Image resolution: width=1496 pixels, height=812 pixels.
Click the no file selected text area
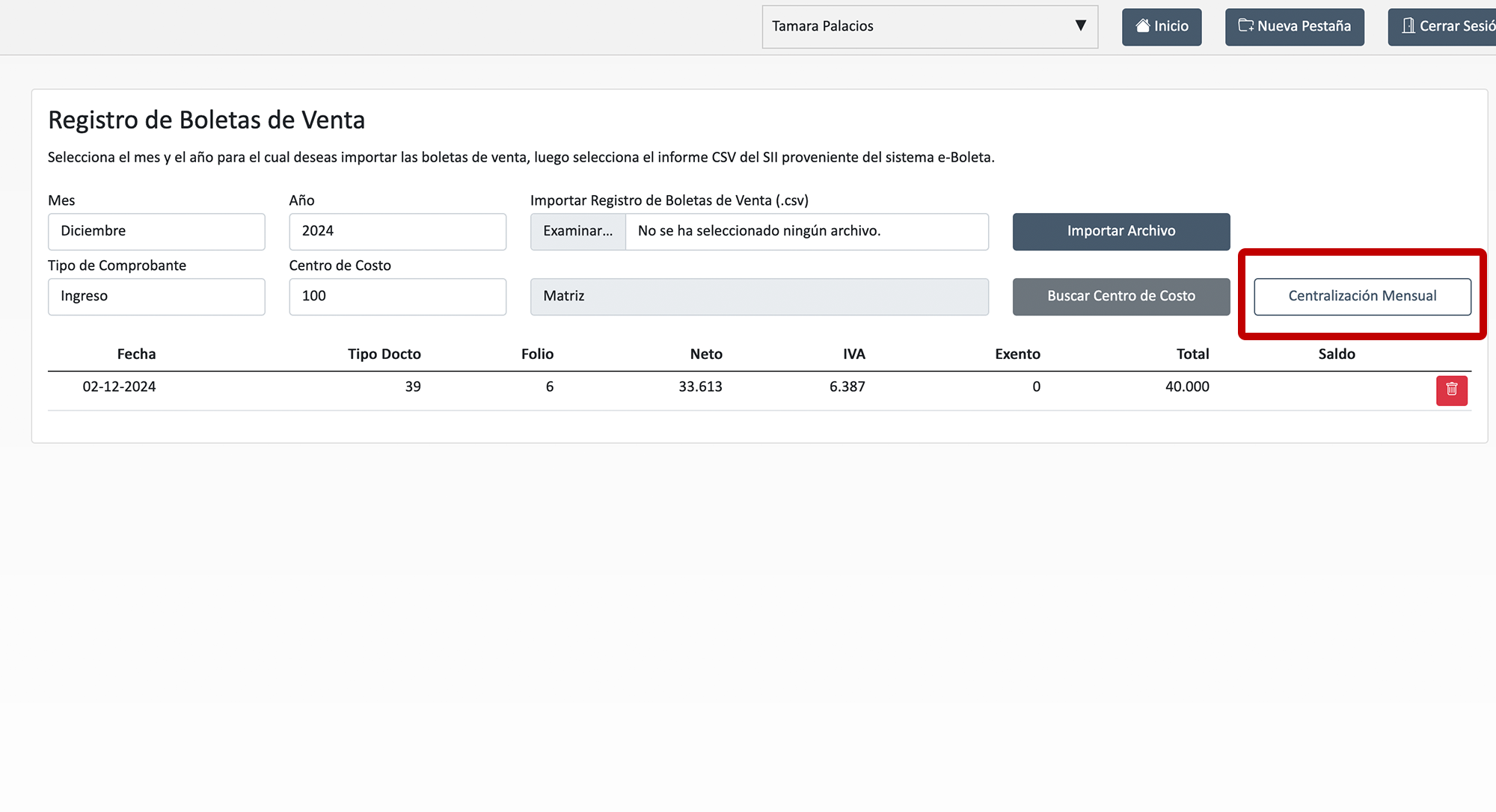tap(805, 231)
